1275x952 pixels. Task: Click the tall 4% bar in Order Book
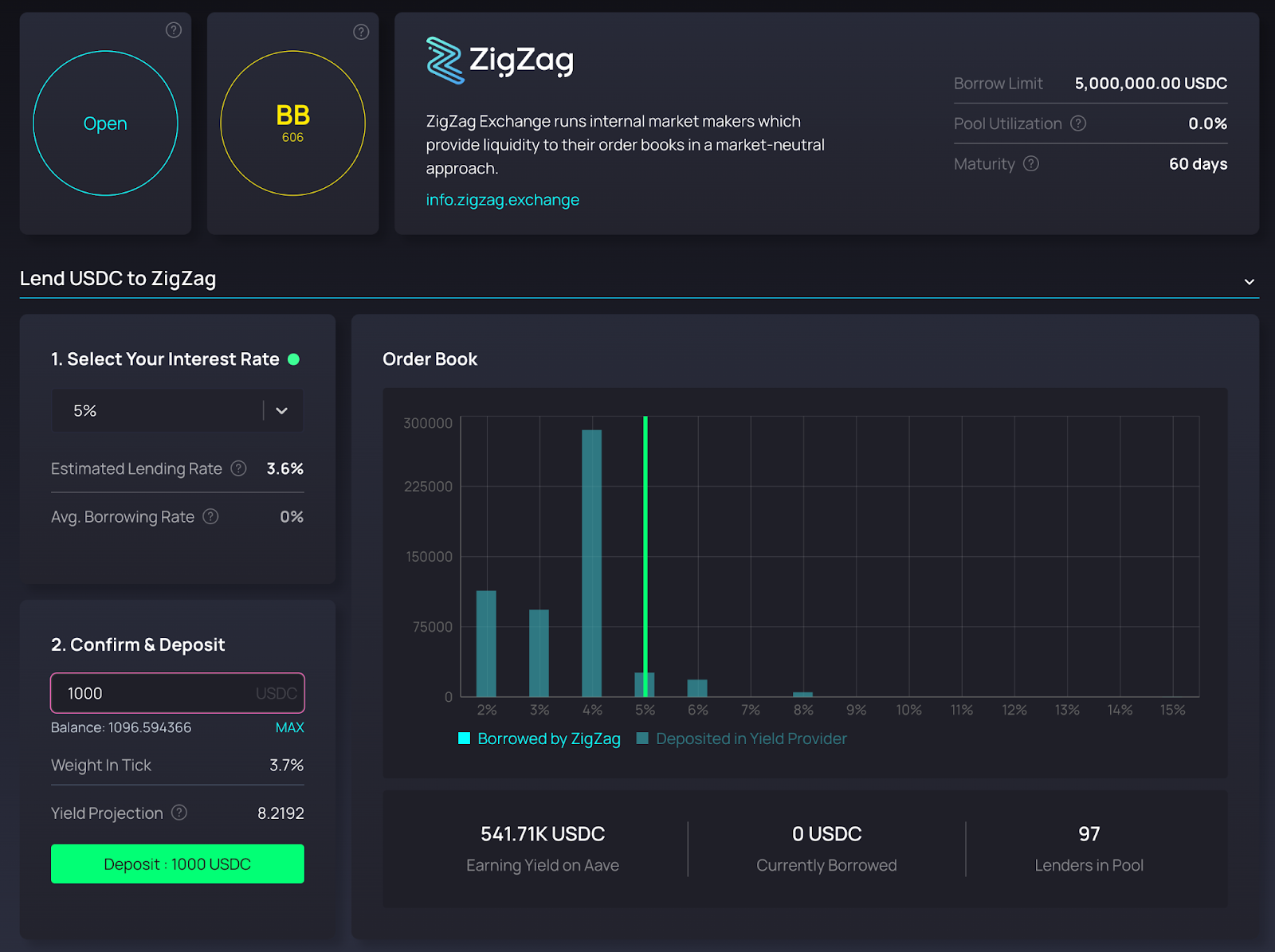click(x=591, y=563)
